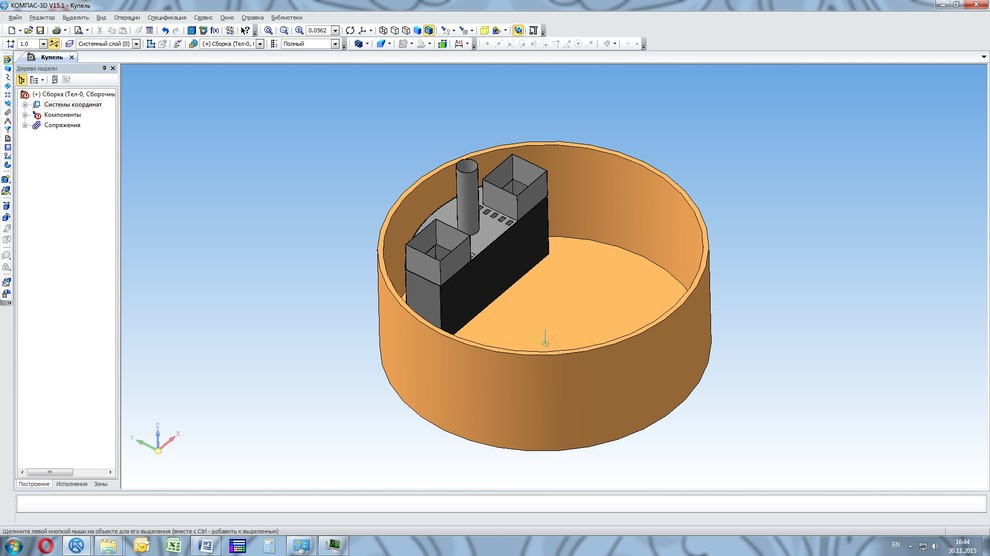Open Opera browser from the taskbar
The height and width of the screenshot is (556, 990).
pyautogui.click(x=46, y=545)
